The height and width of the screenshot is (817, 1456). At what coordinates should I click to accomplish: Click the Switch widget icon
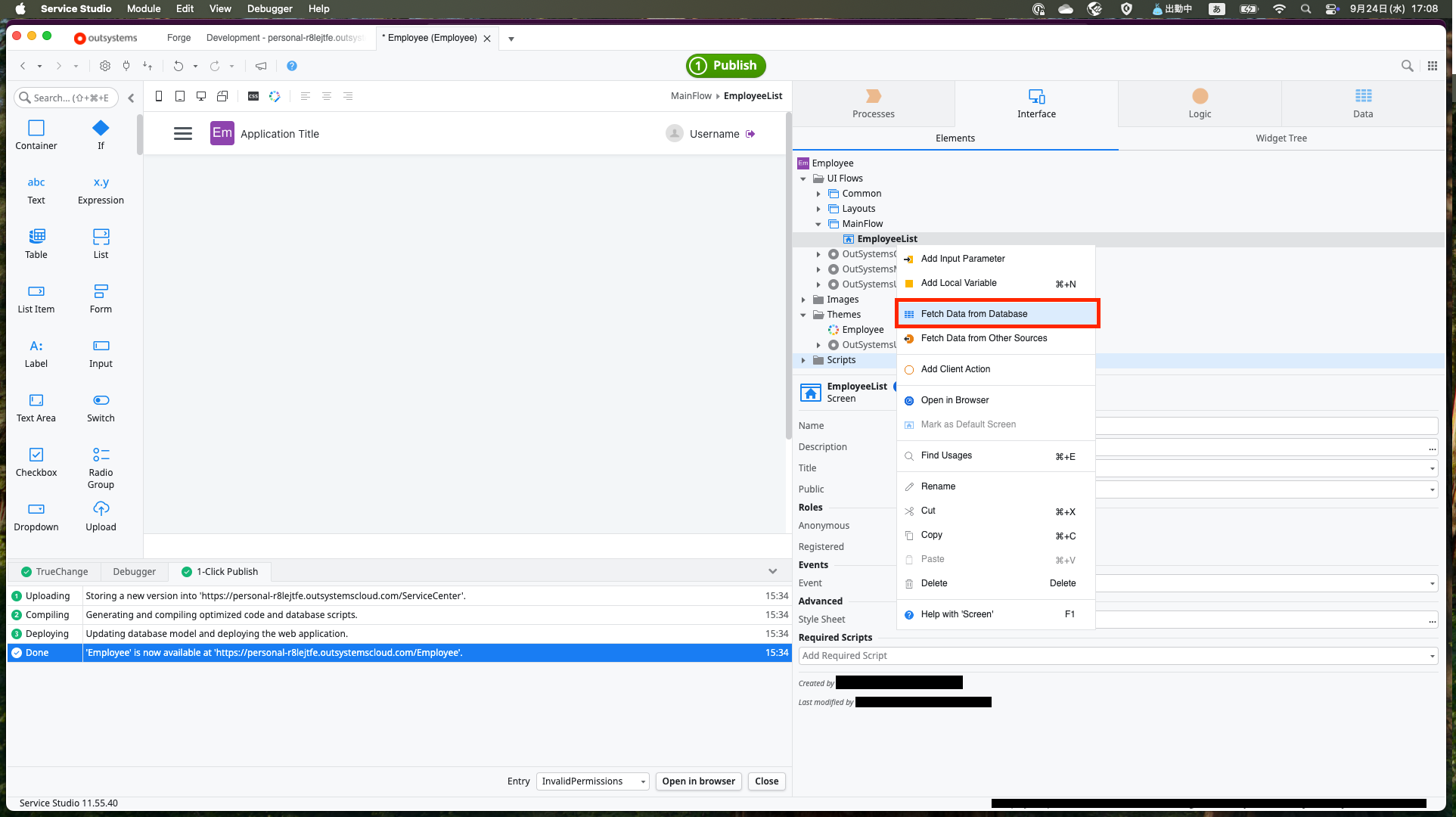click(x=101, y=400)
